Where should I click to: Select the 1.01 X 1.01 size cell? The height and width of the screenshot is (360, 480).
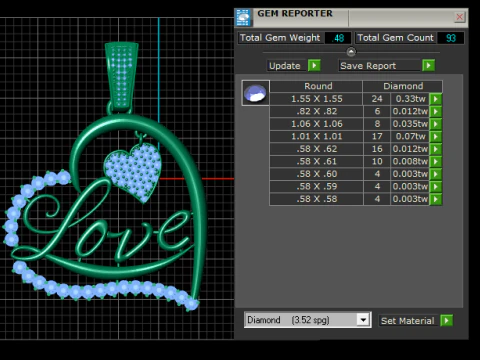pos(316,136)
